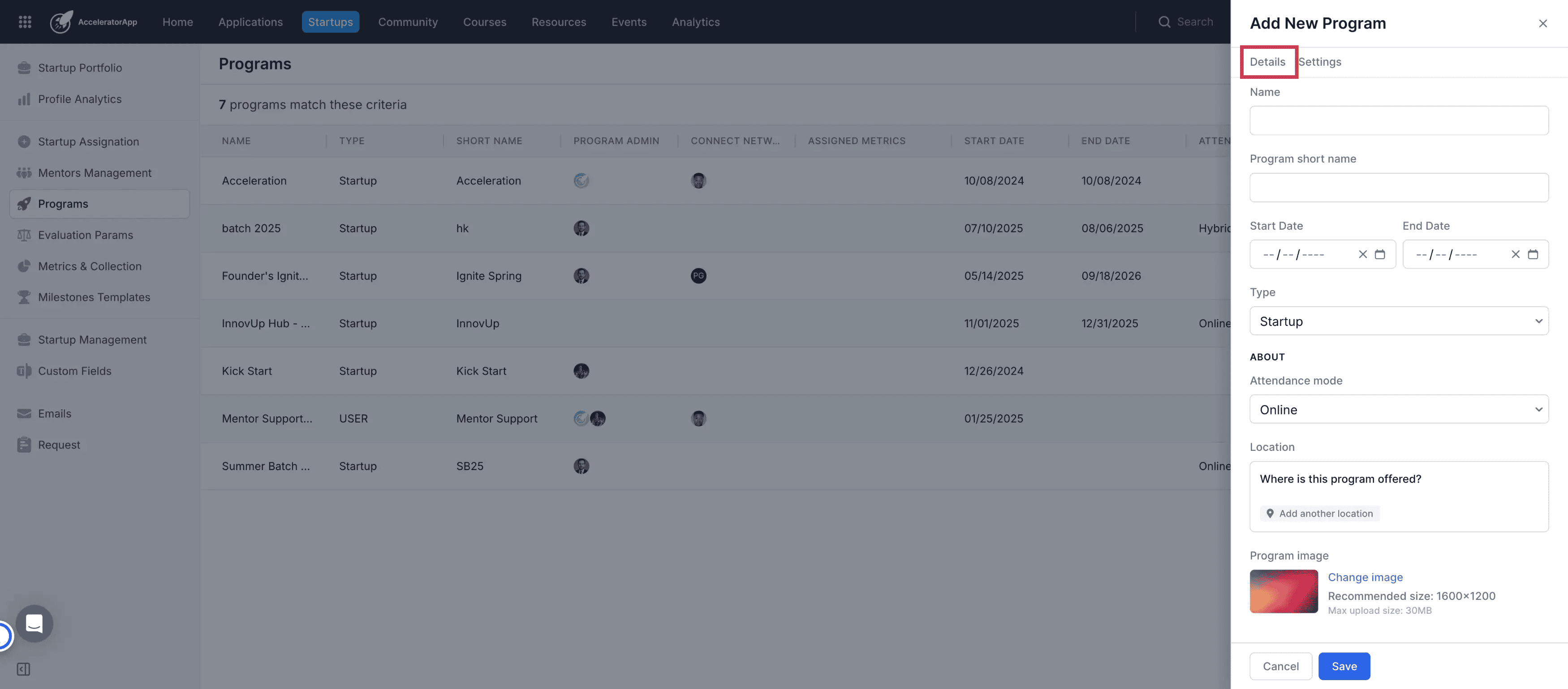Open the apps grid launcher icon

pos(25,22)
